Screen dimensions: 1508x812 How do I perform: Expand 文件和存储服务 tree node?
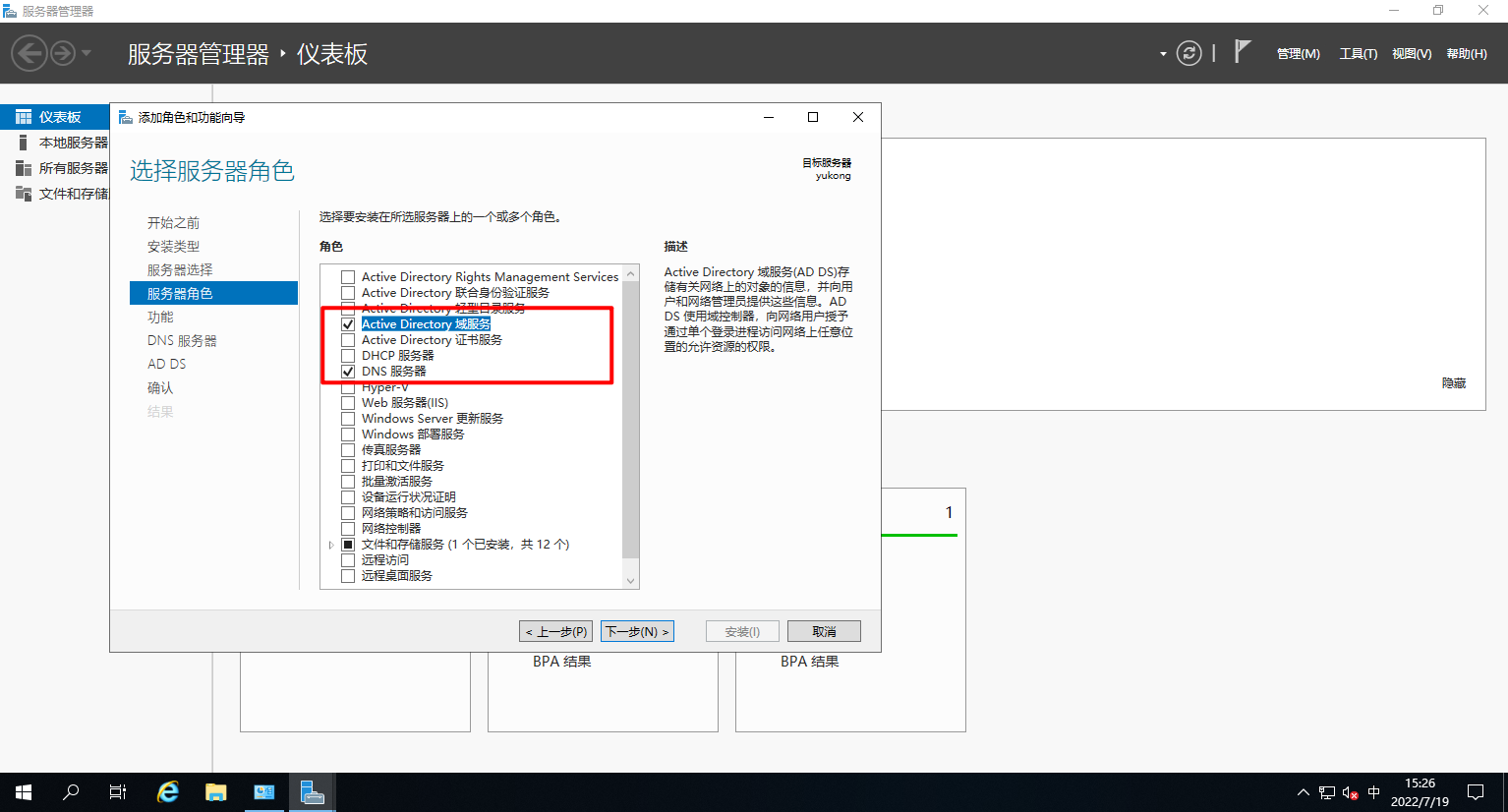coord(331,545)
